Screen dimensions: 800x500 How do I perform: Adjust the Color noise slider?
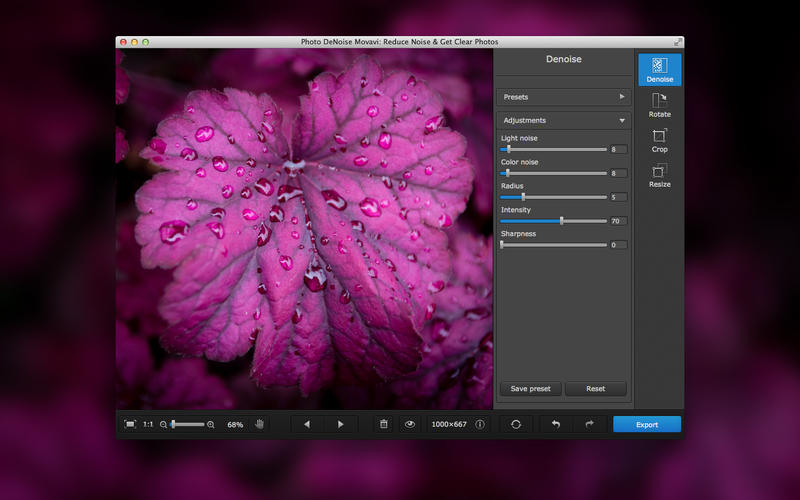[554, 173]
